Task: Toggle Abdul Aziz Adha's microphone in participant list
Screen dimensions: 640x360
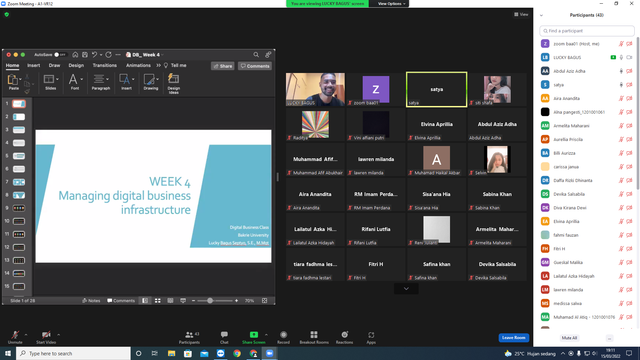Action: pos(621,71)
